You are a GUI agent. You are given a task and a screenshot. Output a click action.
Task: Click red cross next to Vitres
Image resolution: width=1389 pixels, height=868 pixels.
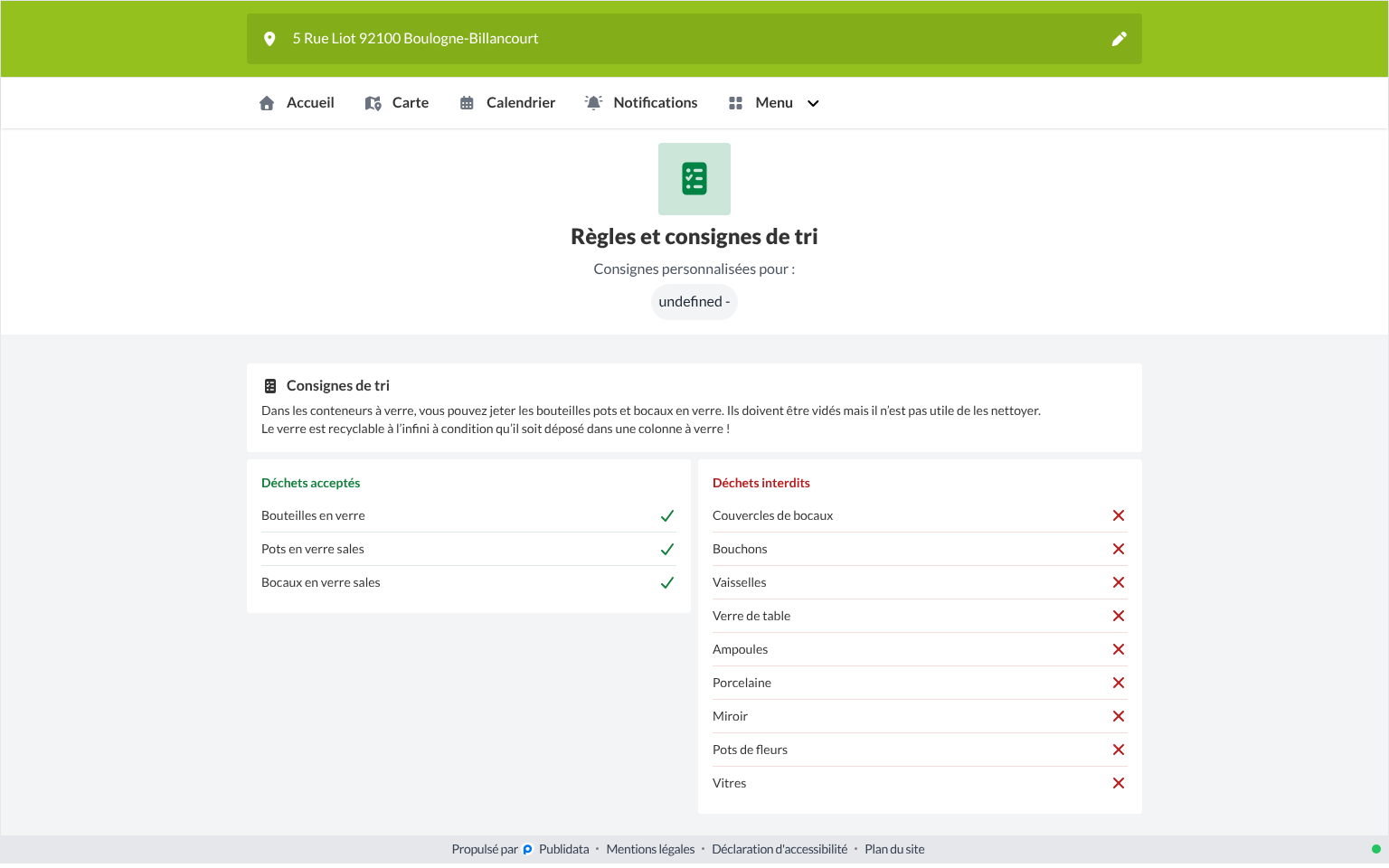coord(1119,783)
